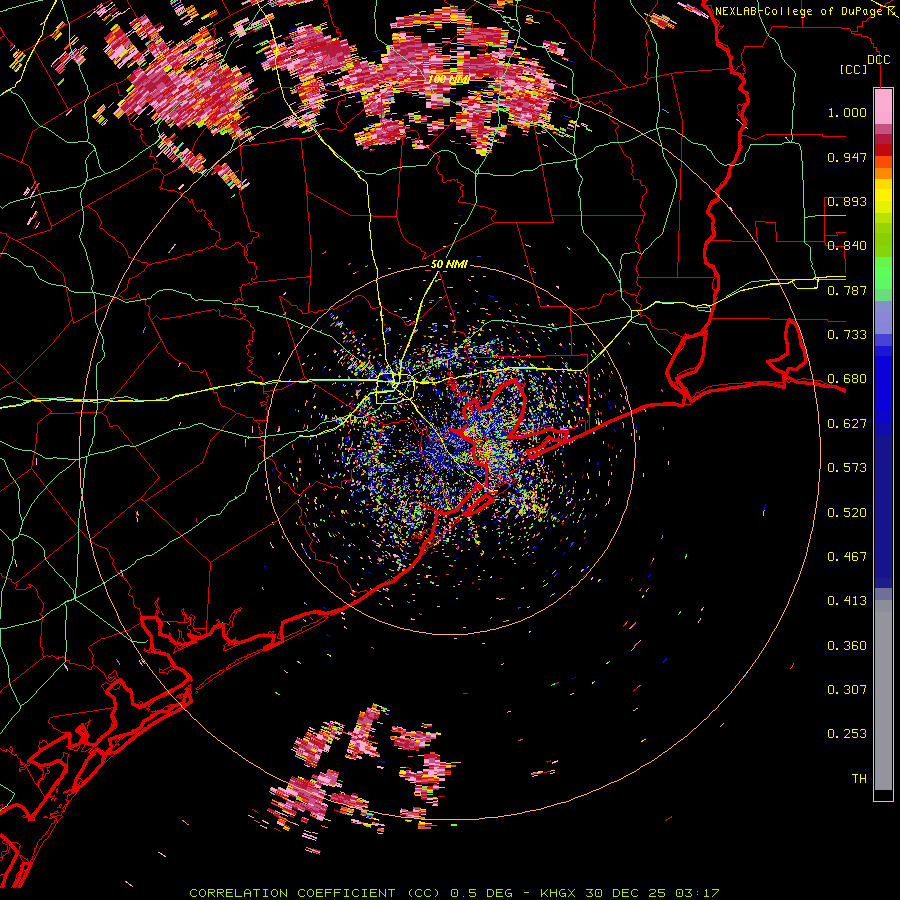Click the [CC] units label
The image size is (900, 900).
tap(853, 69)
